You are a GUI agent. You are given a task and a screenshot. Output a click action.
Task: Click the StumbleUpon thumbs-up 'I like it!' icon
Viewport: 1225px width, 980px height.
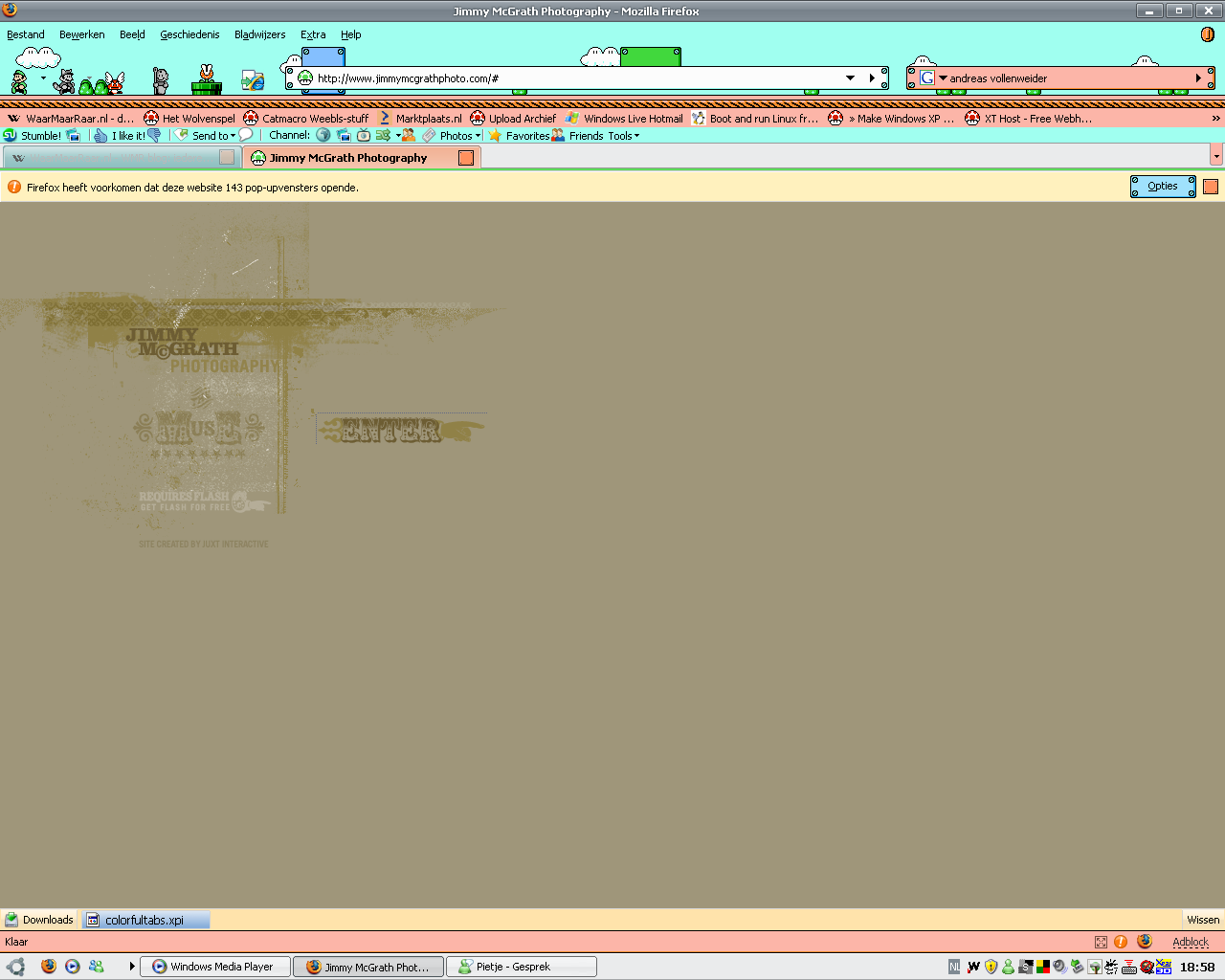[100, 136]
